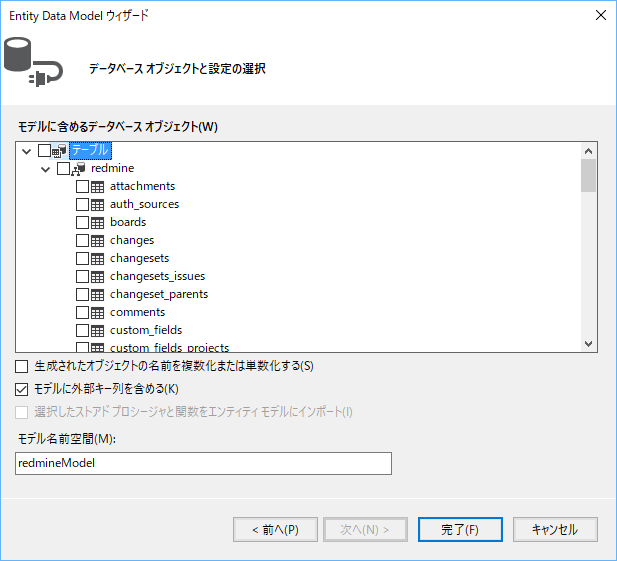Screen dimensions: 617x561
Task: Collapse the redmine schema node
Action: (46, 168)
